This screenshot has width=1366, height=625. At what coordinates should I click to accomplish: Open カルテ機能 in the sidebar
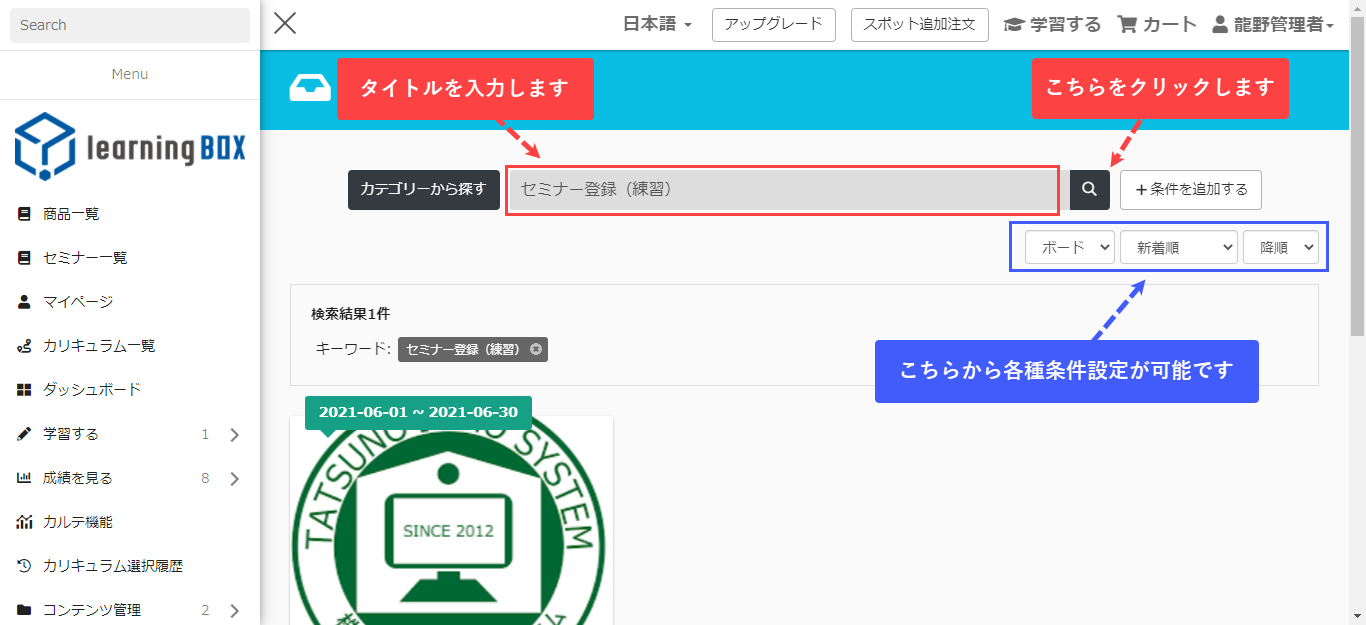pyautogui.click(x=77, y=522)
